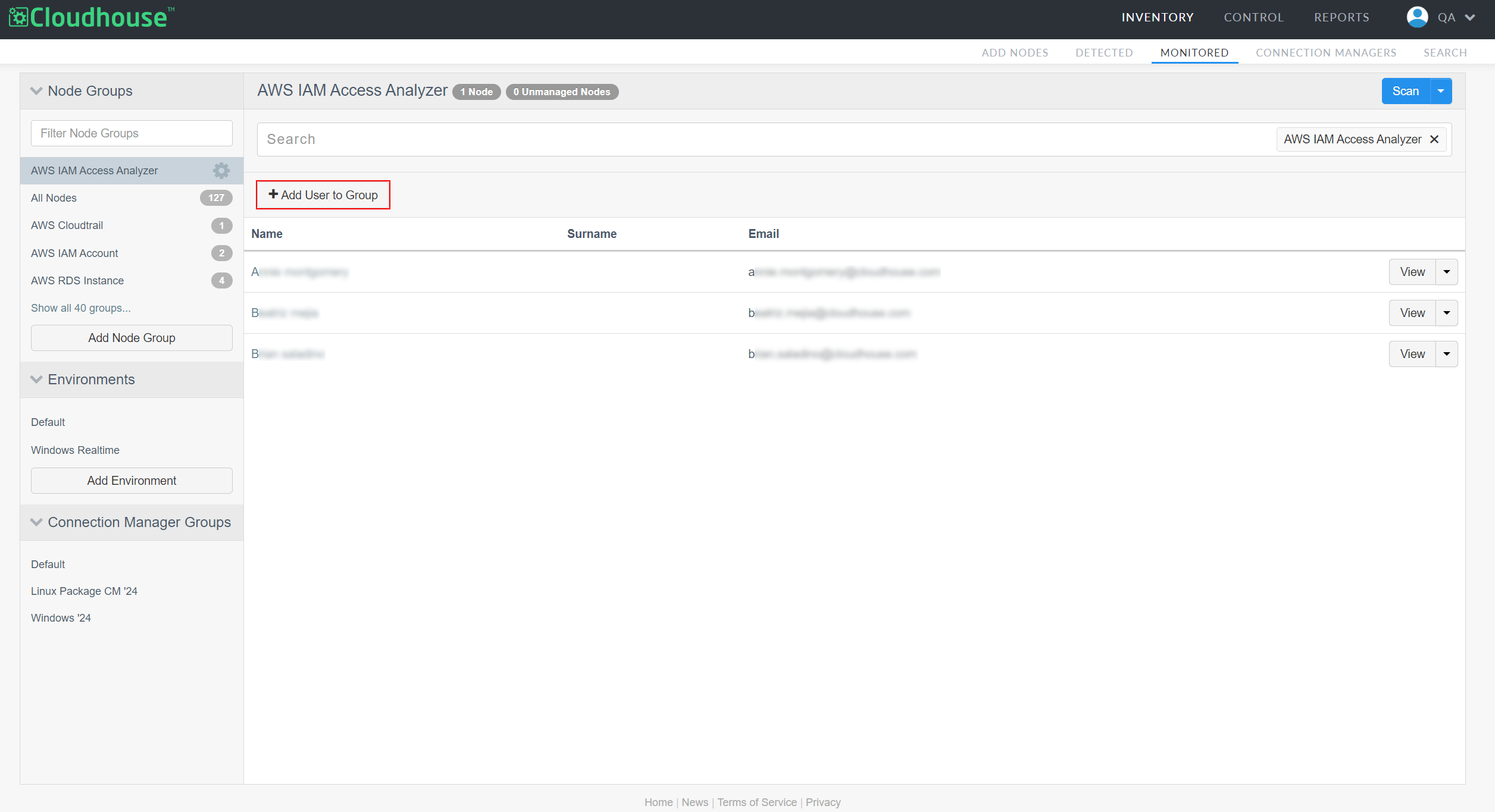Select the AWS Cloudtrail node group

click(132, 225)
